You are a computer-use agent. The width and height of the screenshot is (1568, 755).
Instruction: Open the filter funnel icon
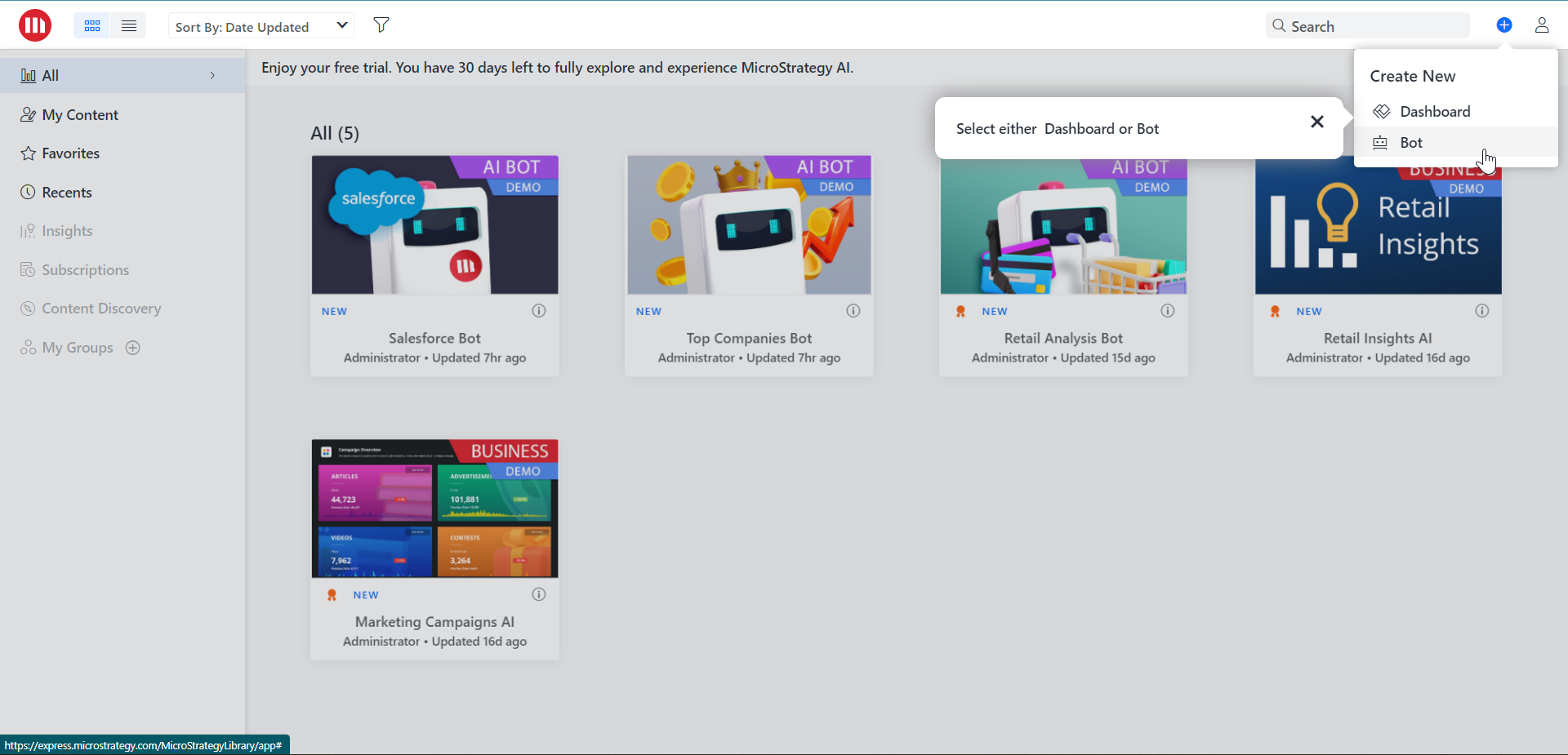click(381, 25)
